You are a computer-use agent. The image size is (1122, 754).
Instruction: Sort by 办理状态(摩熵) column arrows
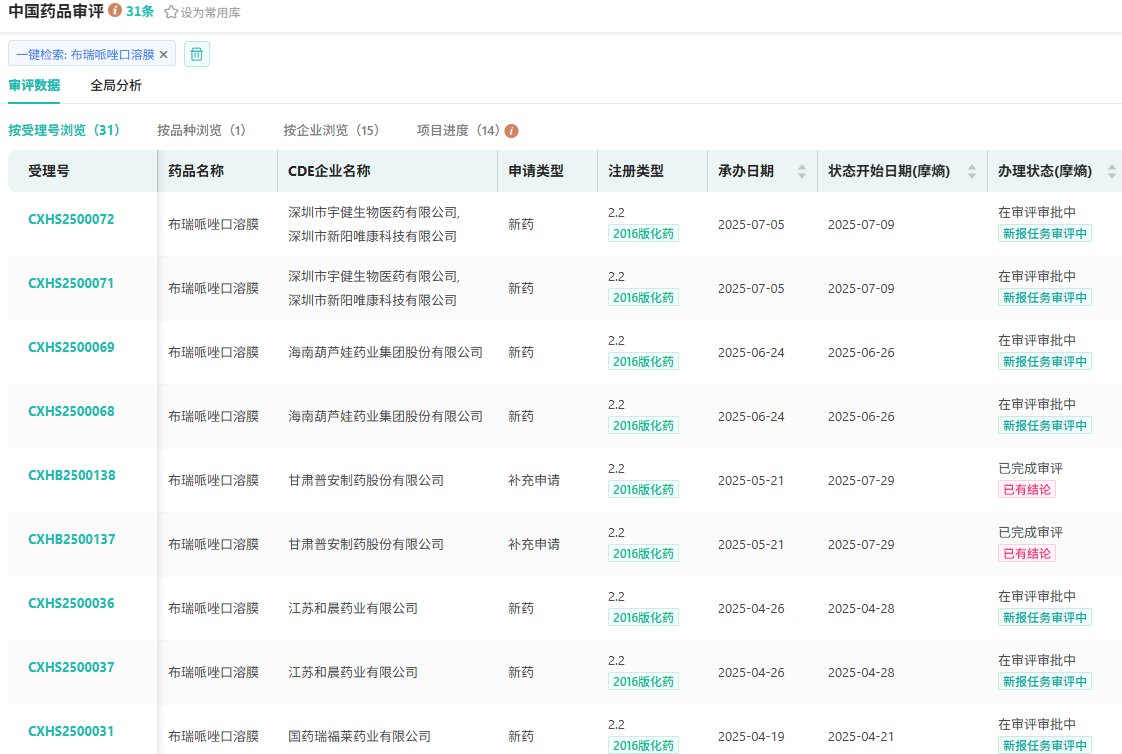[1111, 172]
